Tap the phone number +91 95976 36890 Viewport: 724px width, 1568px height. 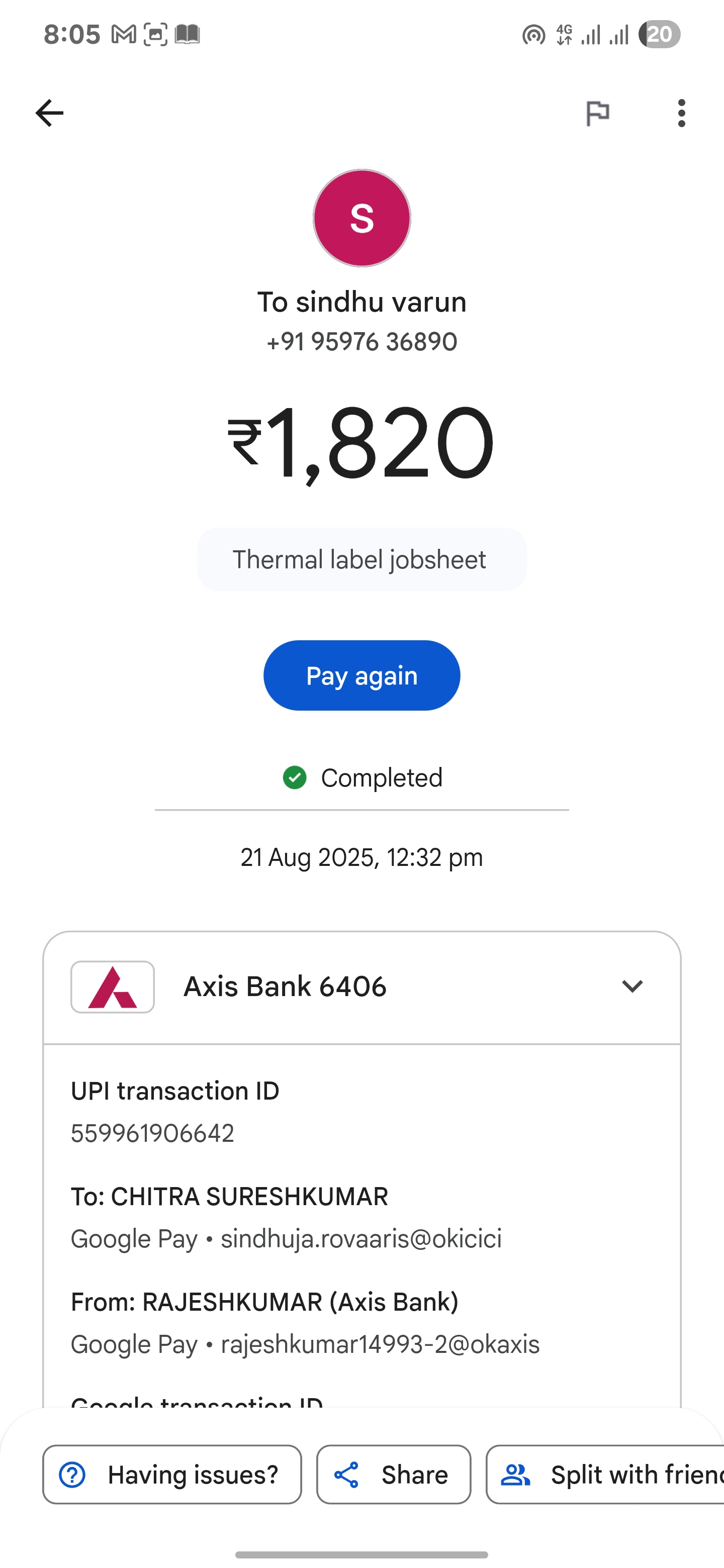click(361, 342)
